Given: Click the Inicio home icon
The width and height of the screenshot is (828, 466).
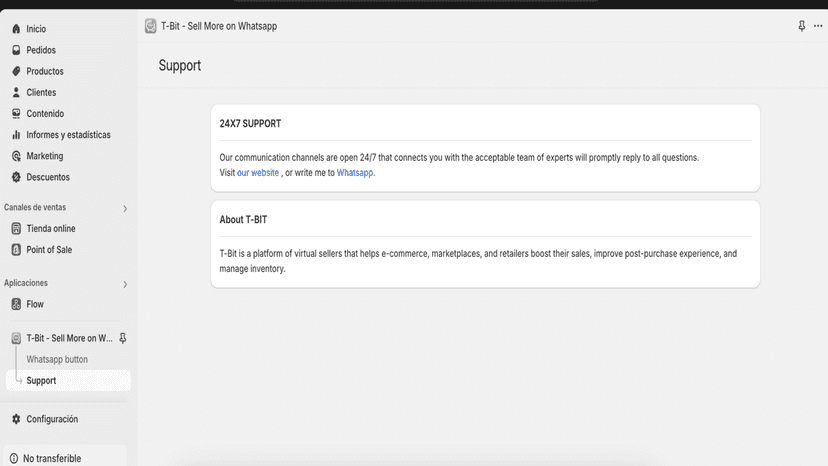Looking at the screenshot, I should [x=16, y=29].
